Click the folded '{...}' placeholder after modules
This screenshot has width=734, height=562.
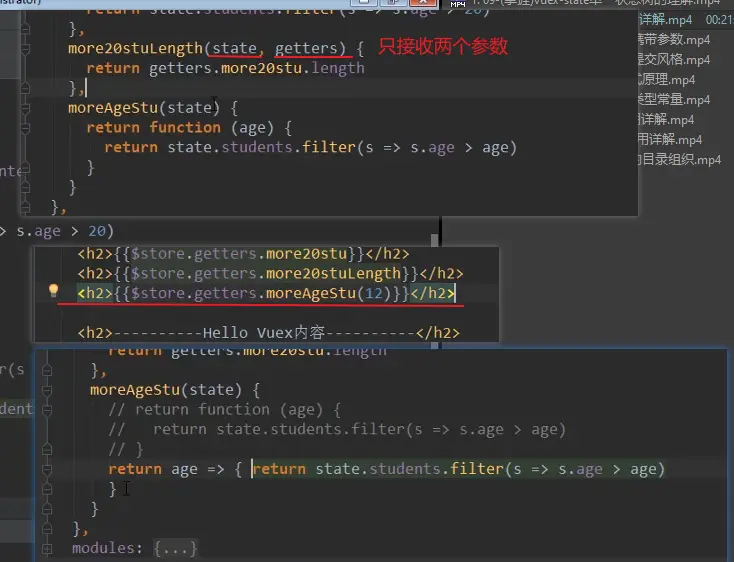point(176,548)
